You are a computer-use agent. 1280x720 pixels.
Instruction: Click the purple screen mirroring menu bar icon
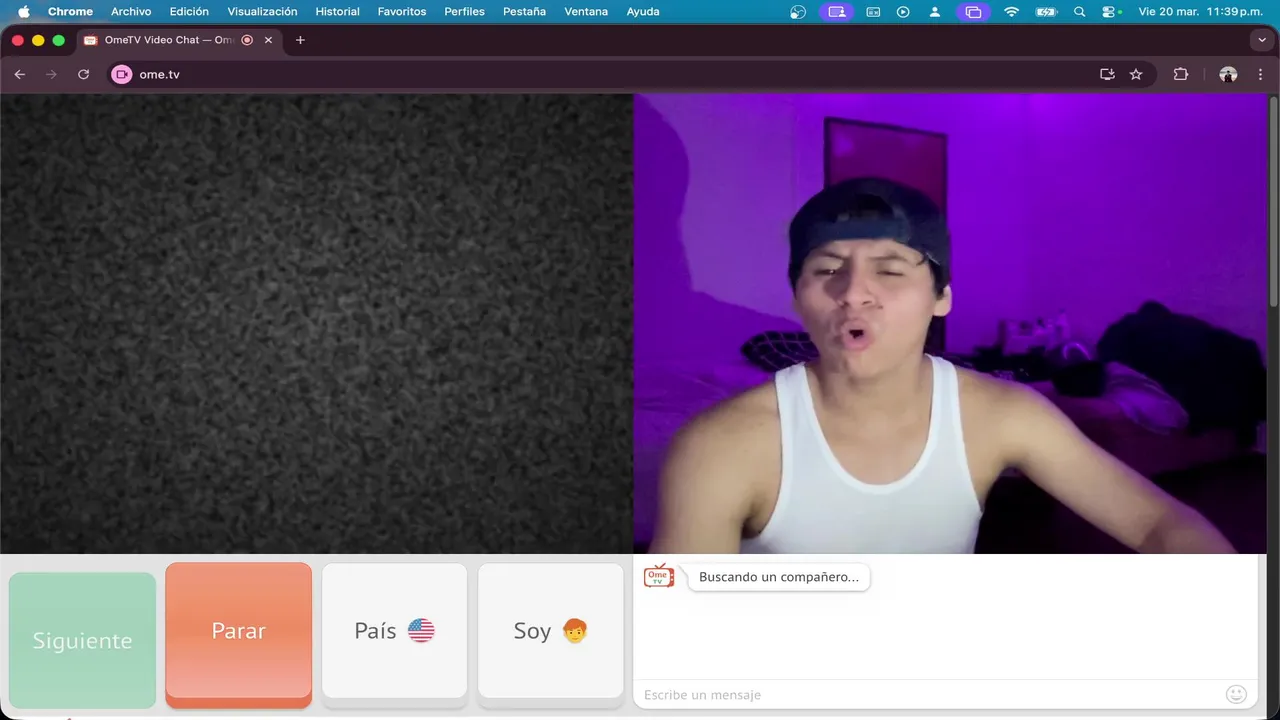973,12
